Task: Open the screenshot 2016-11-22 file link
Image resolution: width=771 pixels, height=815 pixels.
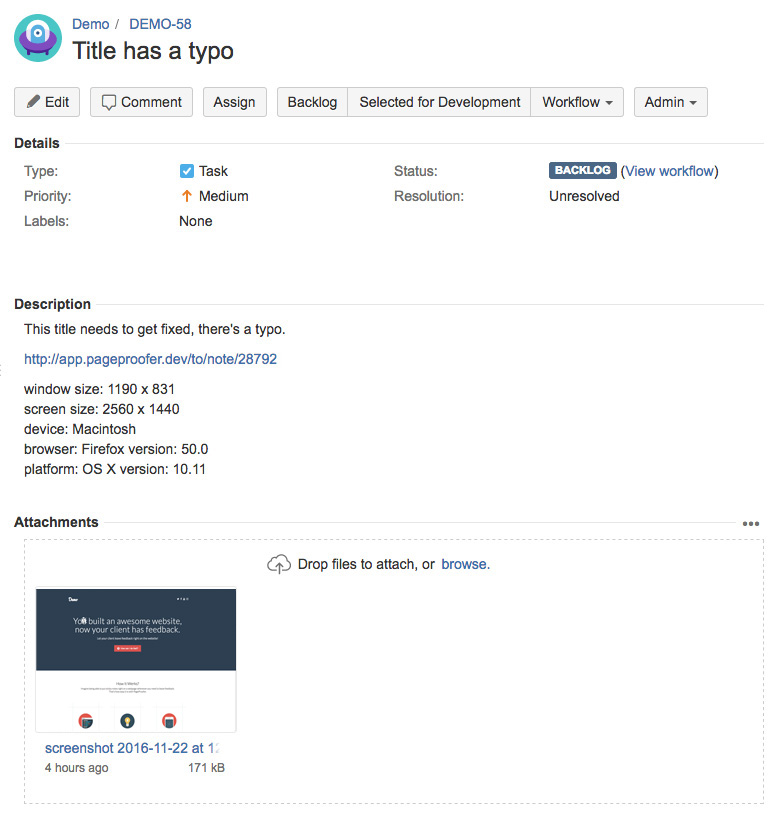Action: (x=132, y=748)
